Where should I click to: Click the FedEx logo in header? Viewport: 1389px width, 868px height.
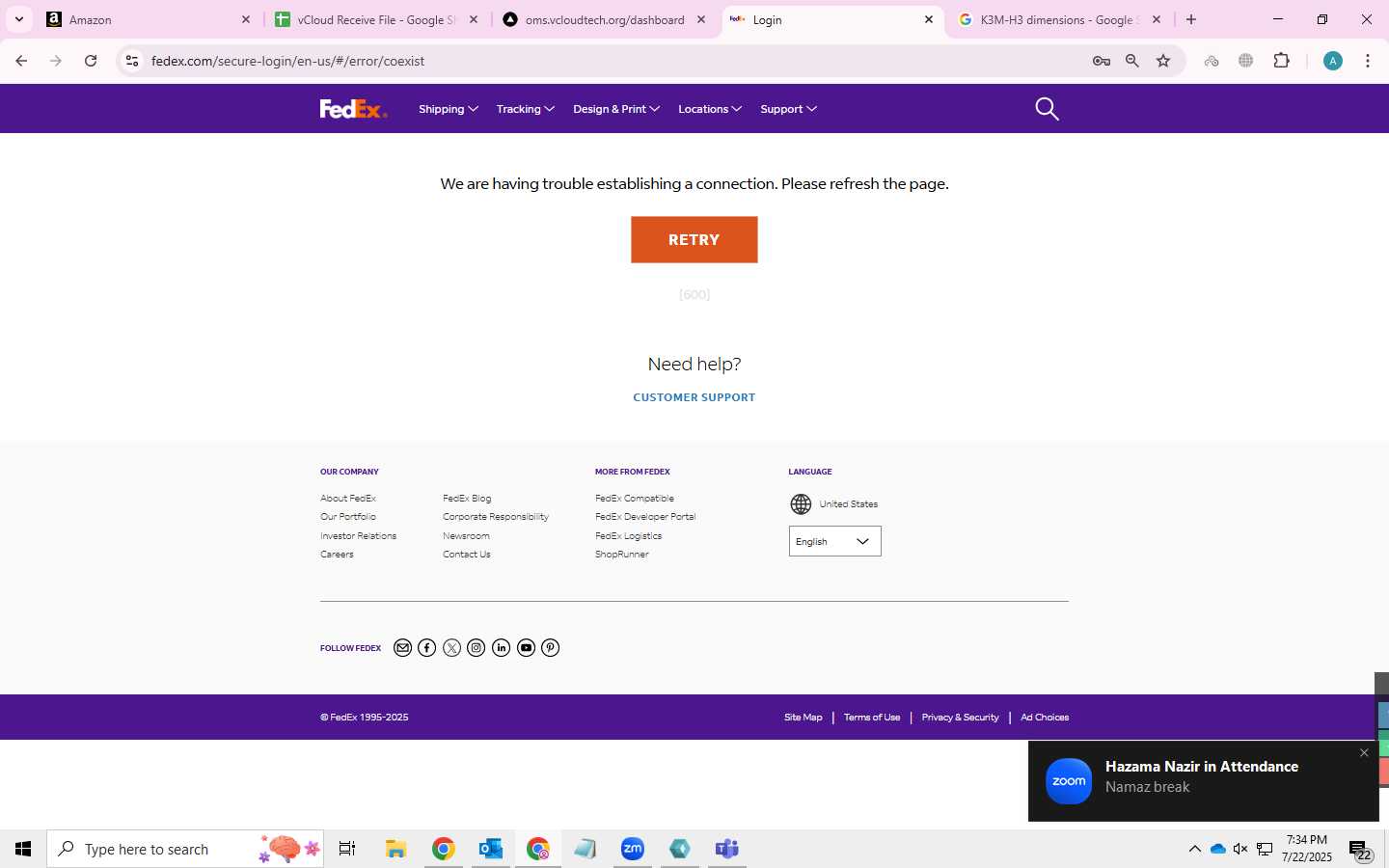[353, 109]
